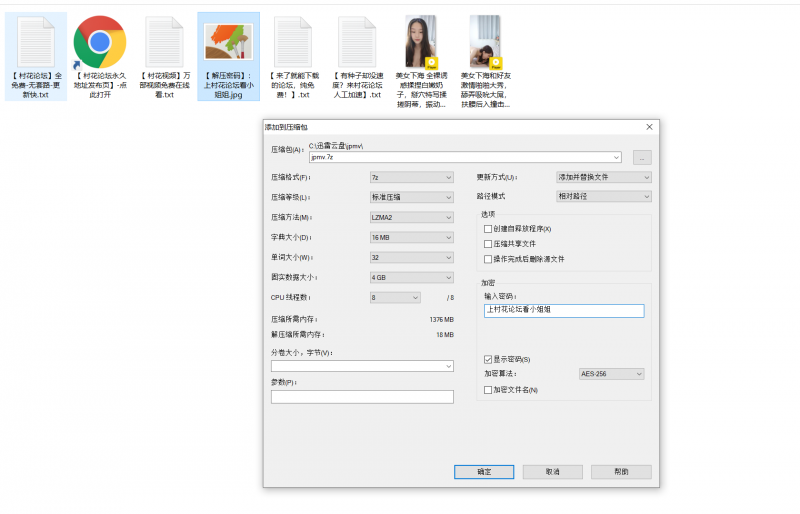Click the 帮助 button
Screen dimensions: 800x514
(x=621, y=472)
